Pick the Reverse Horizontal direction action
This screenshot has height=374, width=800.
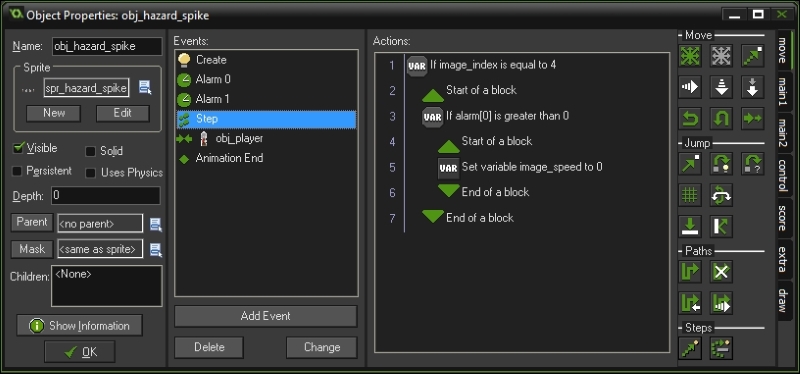point(690,119)
